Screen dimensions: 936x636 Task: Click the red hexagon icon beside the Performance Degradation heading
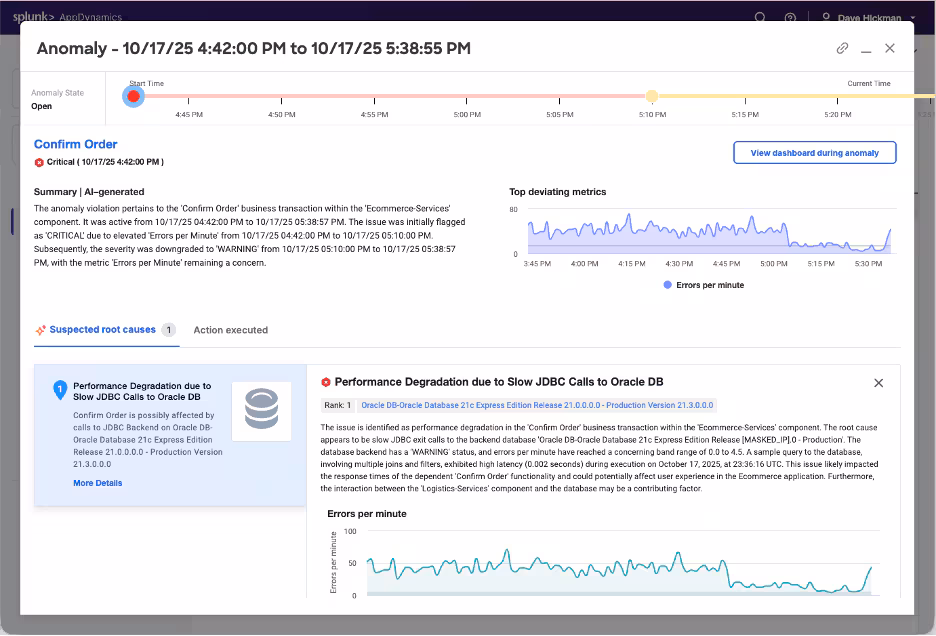[326, 382]
